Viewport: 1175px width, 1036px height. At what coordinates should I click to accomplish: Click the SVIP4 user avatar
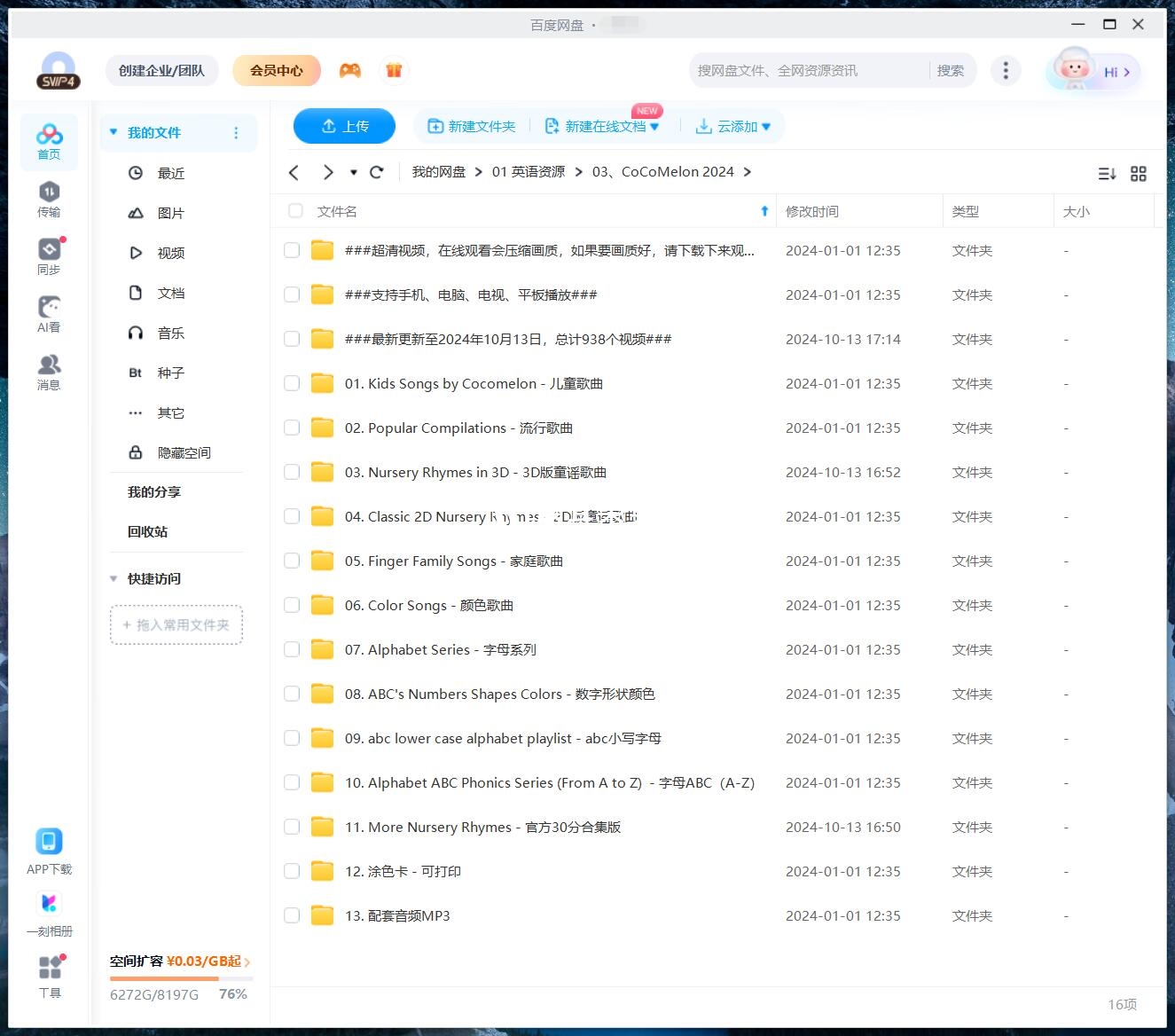[x=58, y=70]
